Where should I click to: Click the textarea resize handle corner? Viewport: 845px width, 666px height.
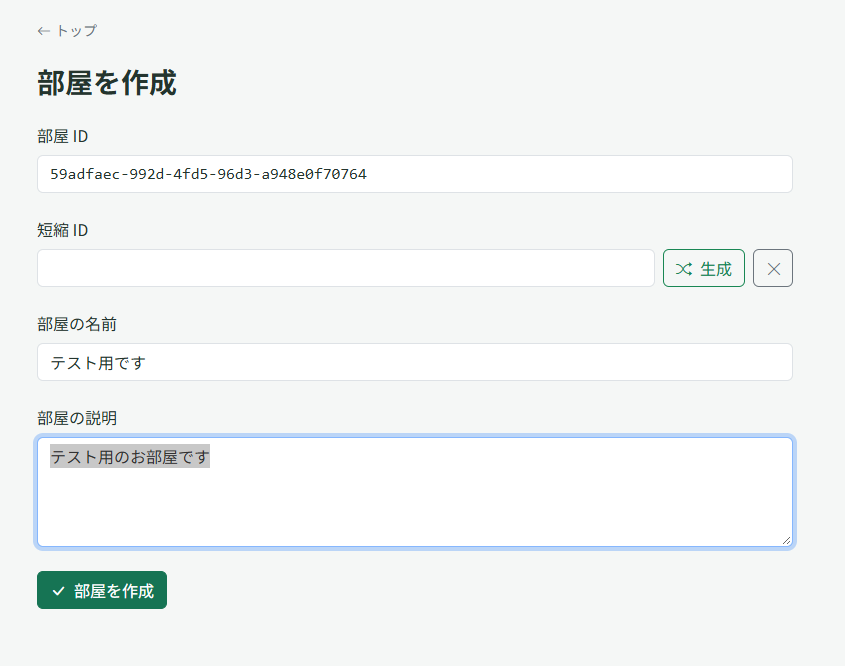pyautogui.click(x=786, y=540)
